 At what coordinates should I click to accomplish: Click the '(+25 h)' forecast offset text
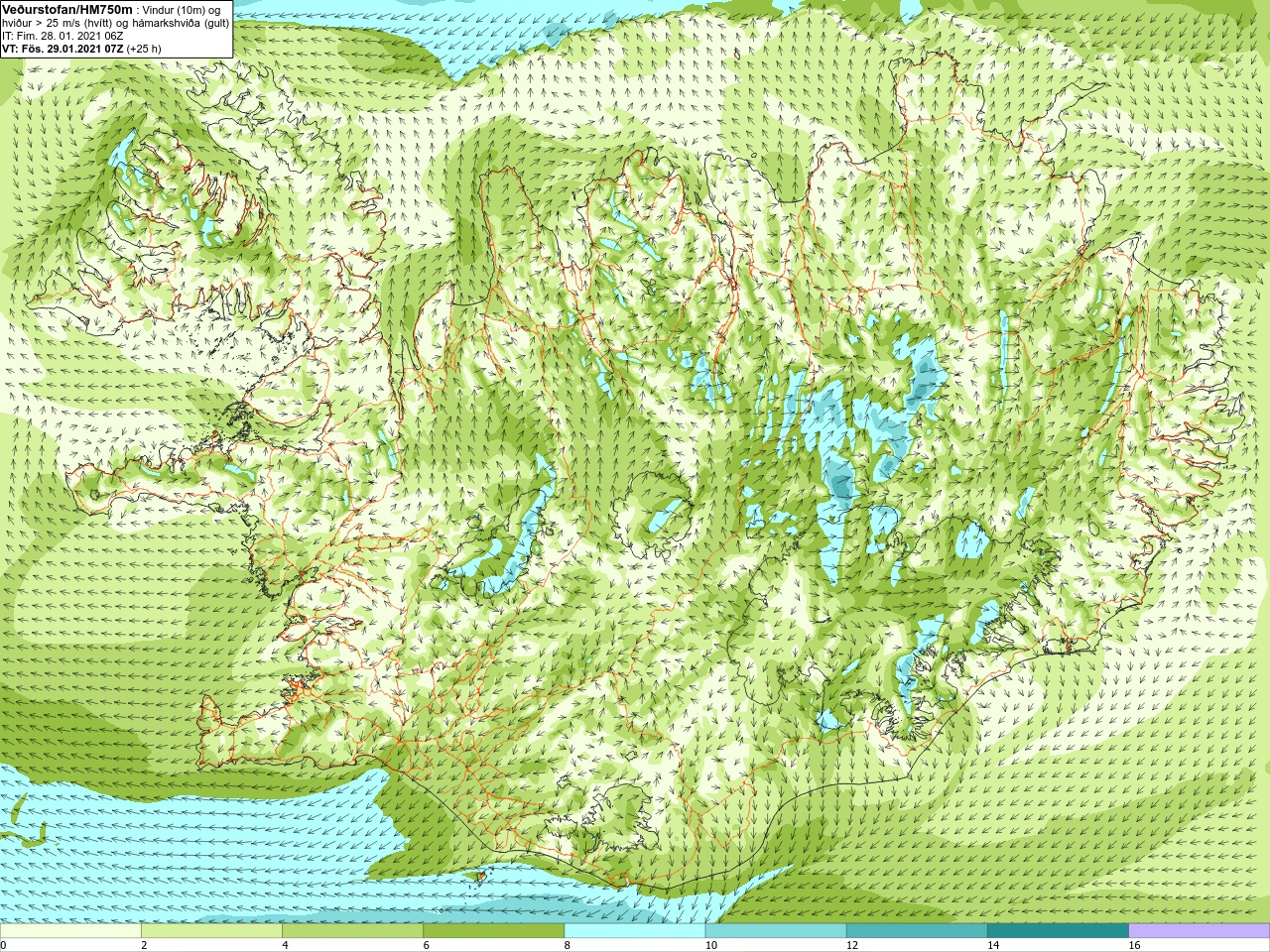[x=144, y=49]
